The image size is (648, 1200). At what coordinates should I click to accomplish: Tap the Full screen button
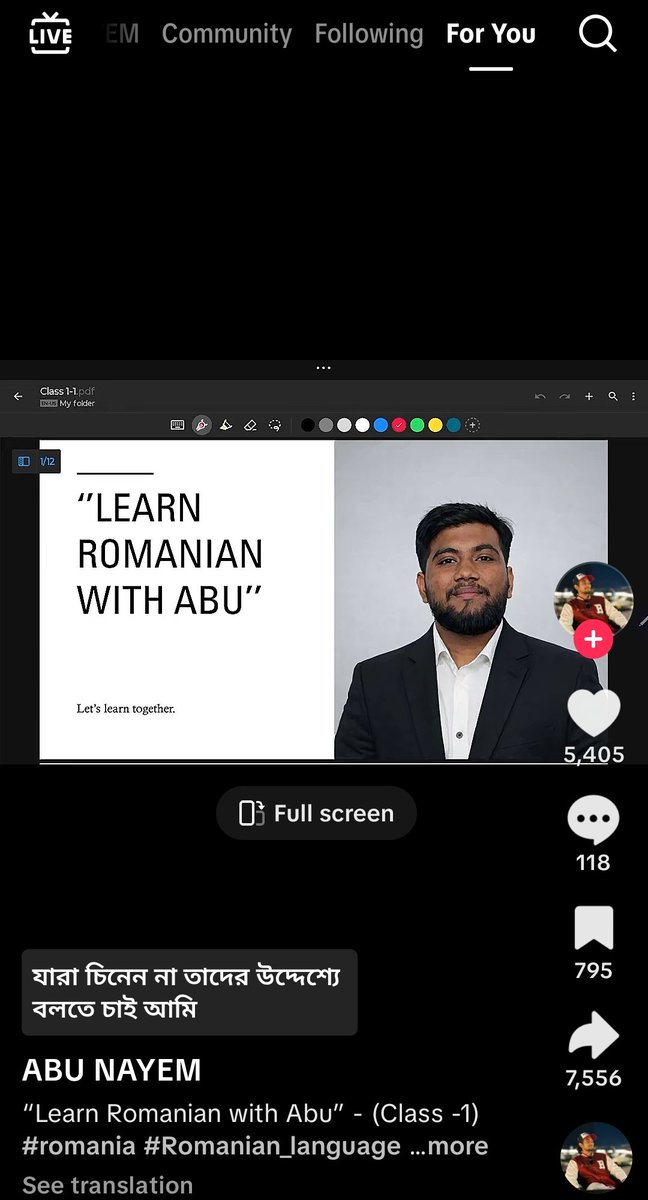click(317, 813)
